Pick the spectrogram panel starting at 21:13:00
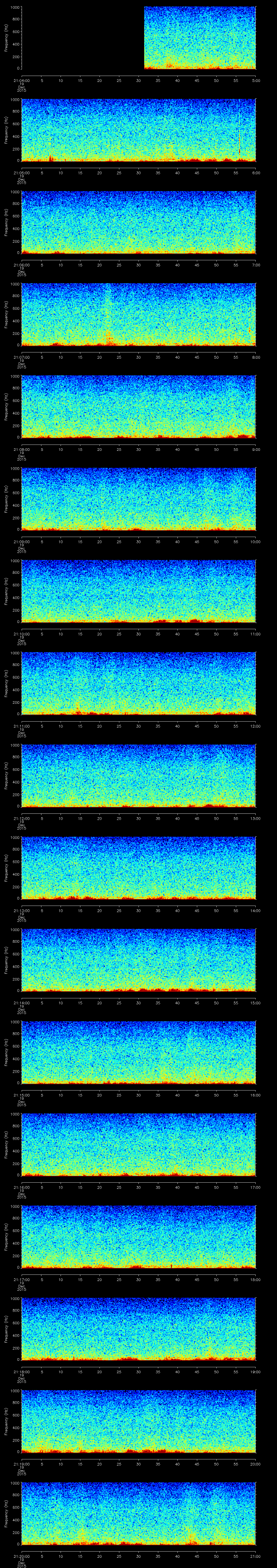 [139, 868]
